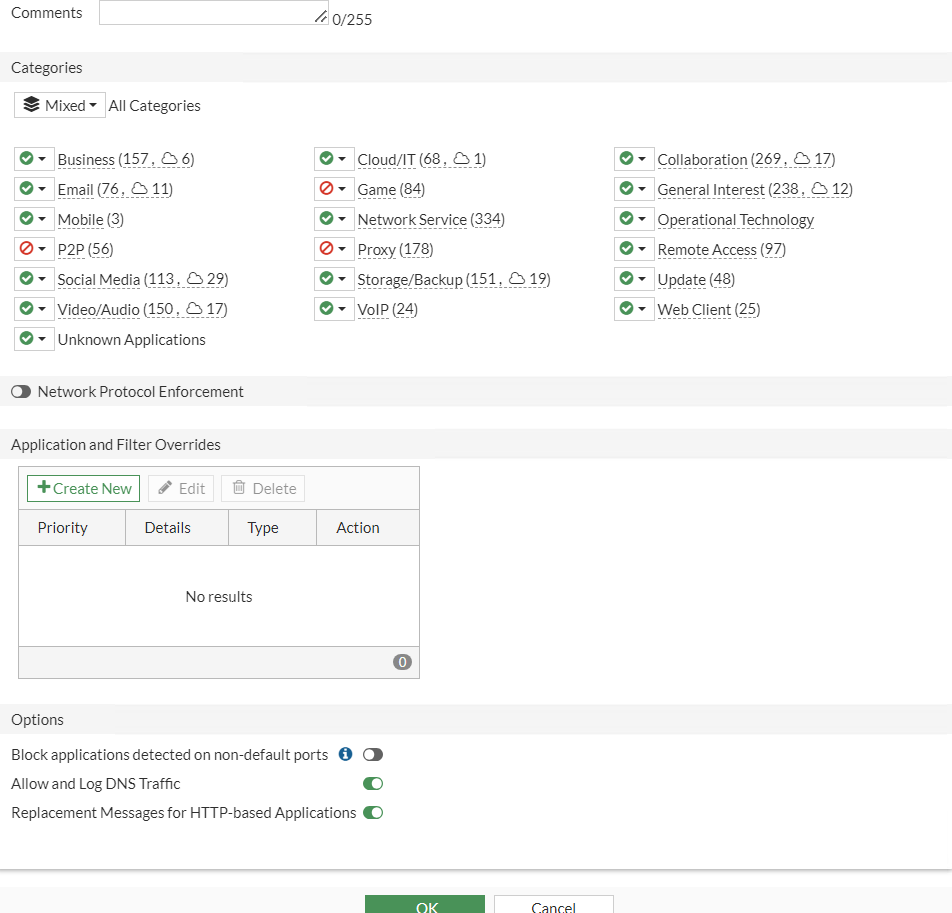Sort overrides by the Priority column header

63,528
